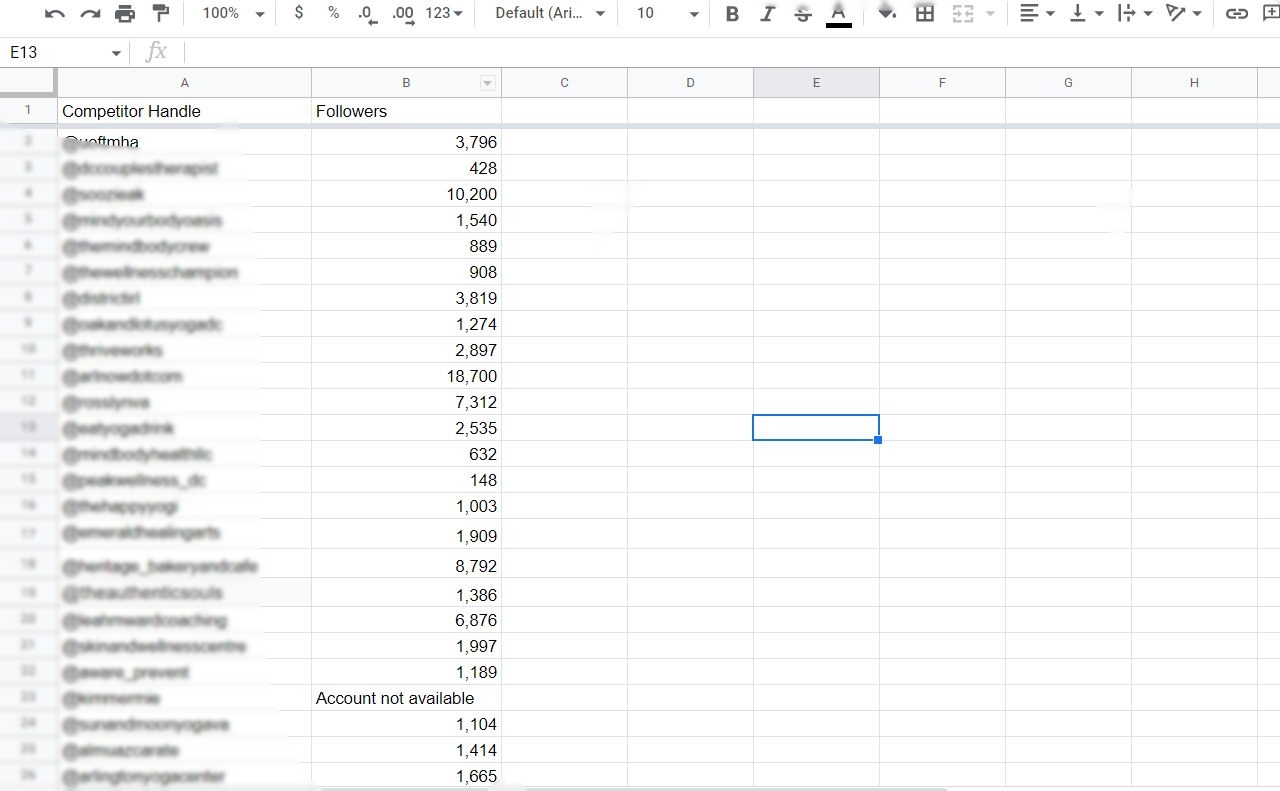Viewport: 1280px width, 791px height.
Task: Click the Competitor Handle header cell
Action: pos(184,111)
